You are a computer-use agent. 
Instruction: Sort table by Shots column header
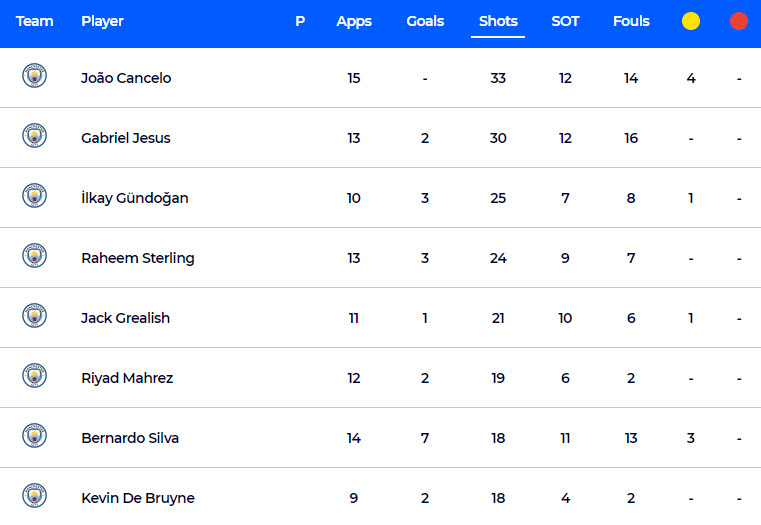point(498,21)
